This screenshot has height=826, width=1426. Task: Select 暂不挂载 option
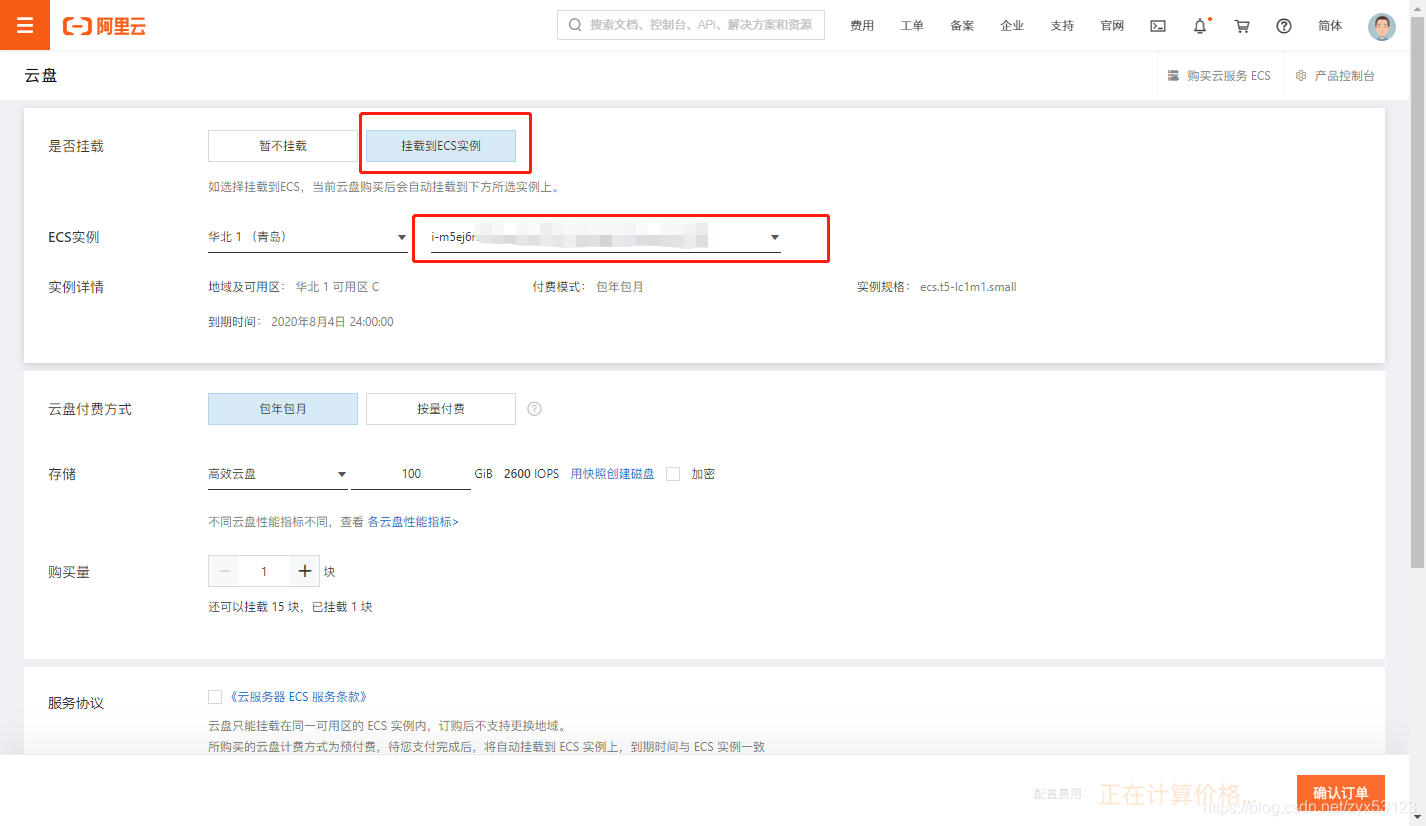point(283,146)
